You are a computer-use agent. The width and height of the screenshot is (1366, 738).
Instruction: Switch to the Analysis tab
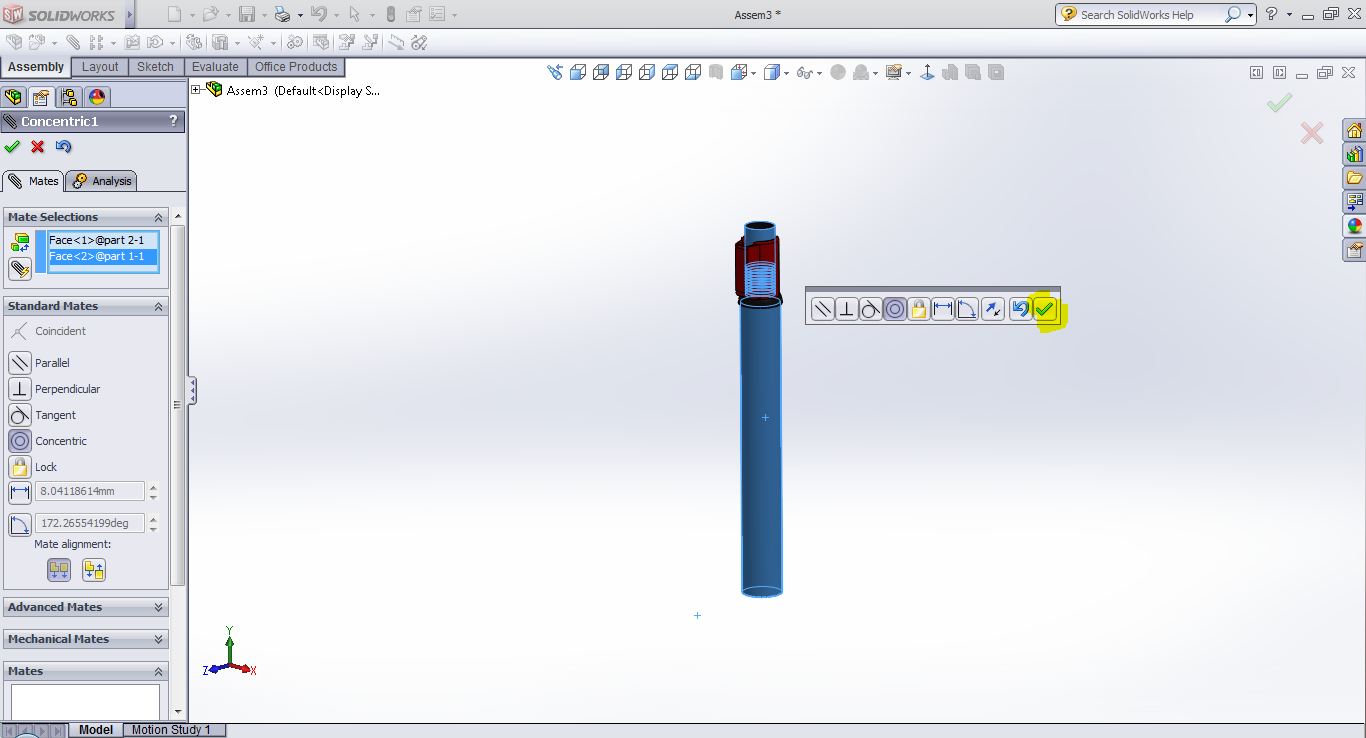click(x=102, y=181)
